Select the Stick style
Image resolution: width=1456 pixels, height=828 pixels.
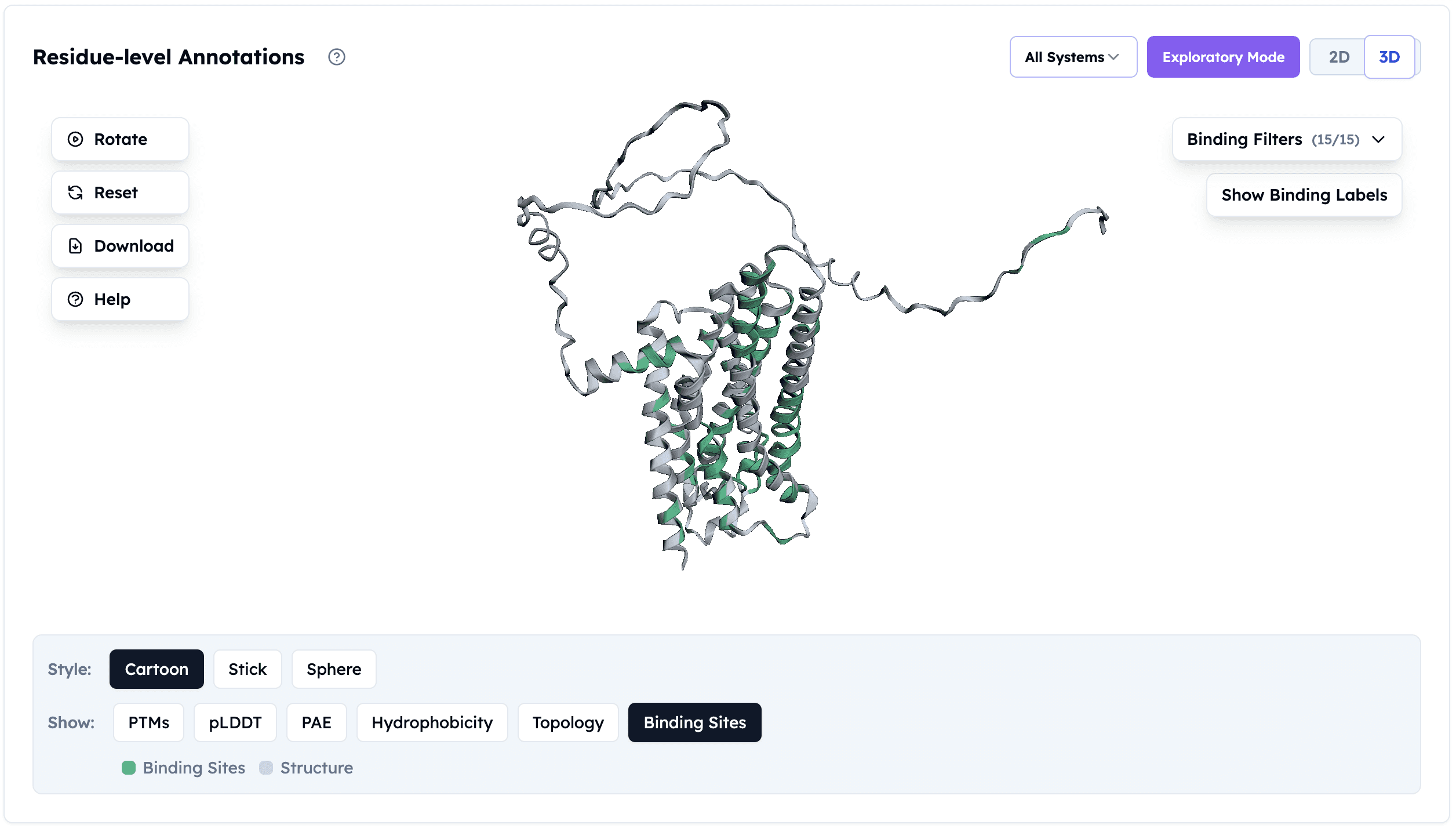point(247,669)
